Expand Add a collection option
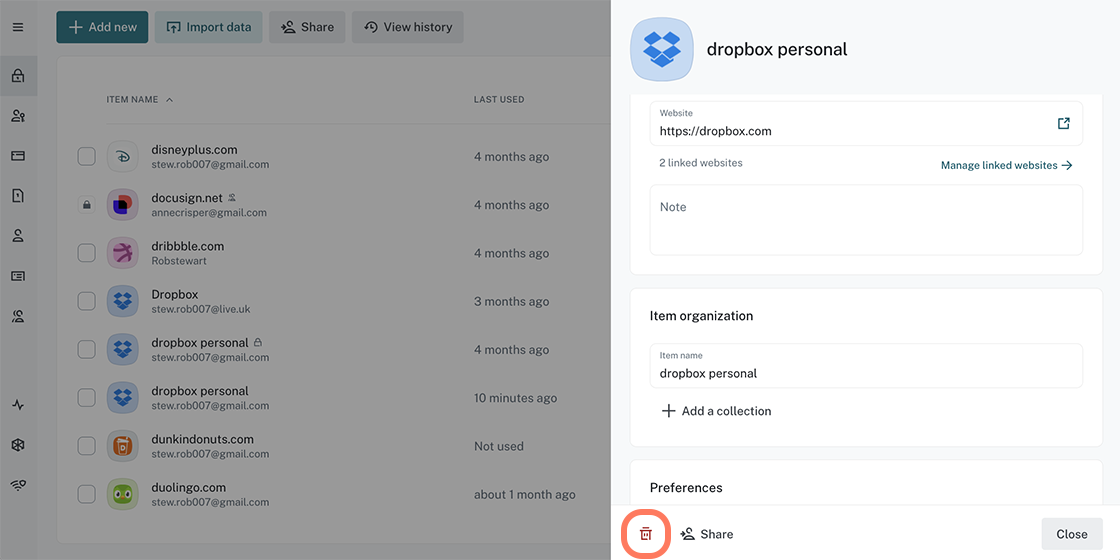 (716, 411)
